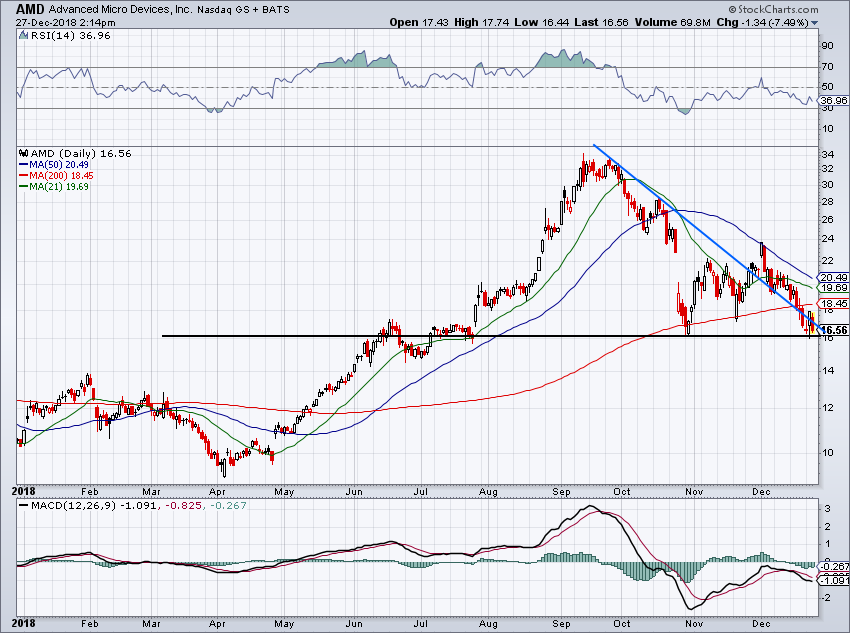The height and width of the screenshot is (633, 850).
Task: Click the Sep label on price chart axis
Action: 561,492
